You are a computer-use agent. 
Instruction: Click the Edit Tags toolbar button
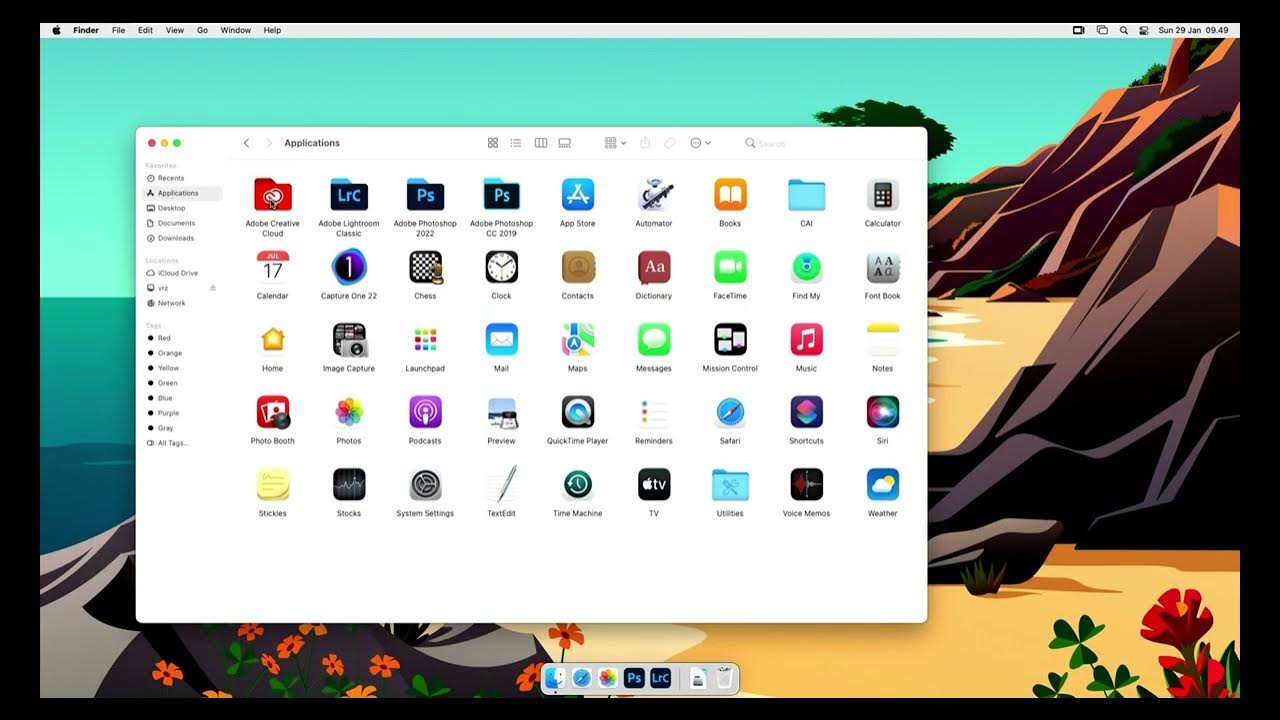pos(670,143)
